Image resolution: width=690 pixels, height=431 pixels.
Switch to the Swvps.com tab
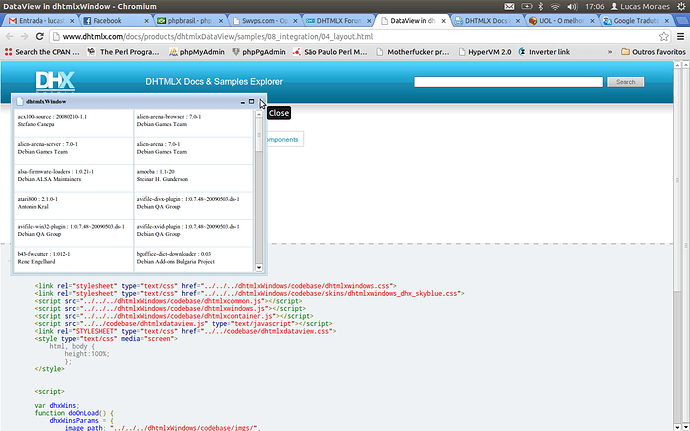[264, 21]
